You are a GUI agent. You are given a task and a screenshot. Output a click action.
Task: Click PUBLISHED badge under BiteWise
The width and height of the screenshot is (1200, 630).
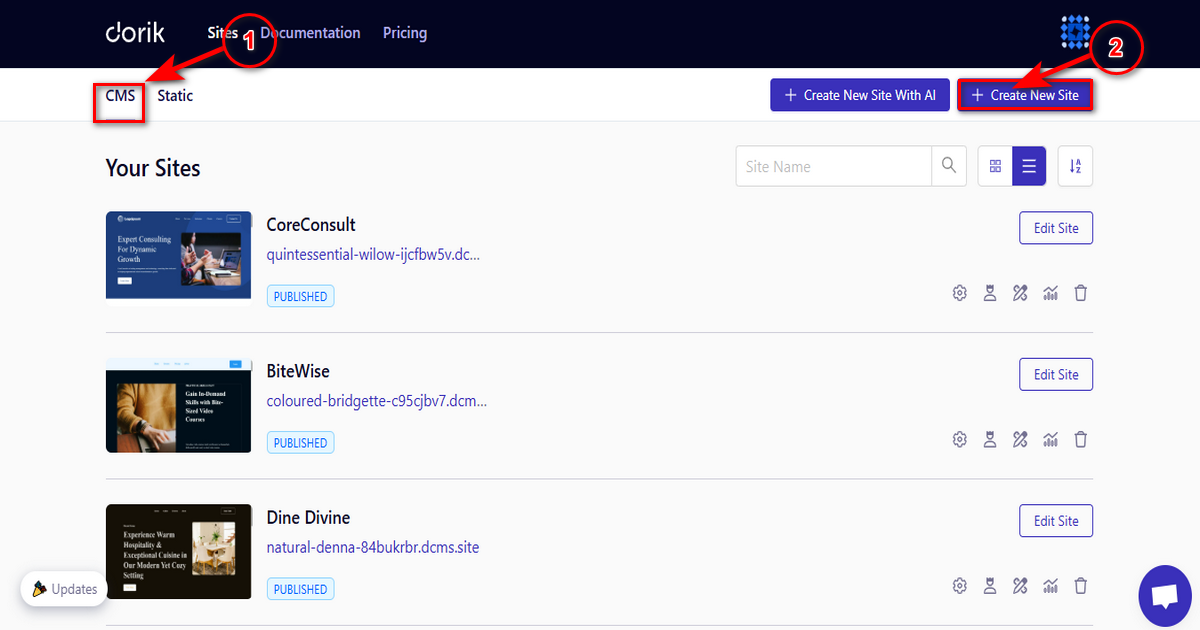[x=300, y=442]
